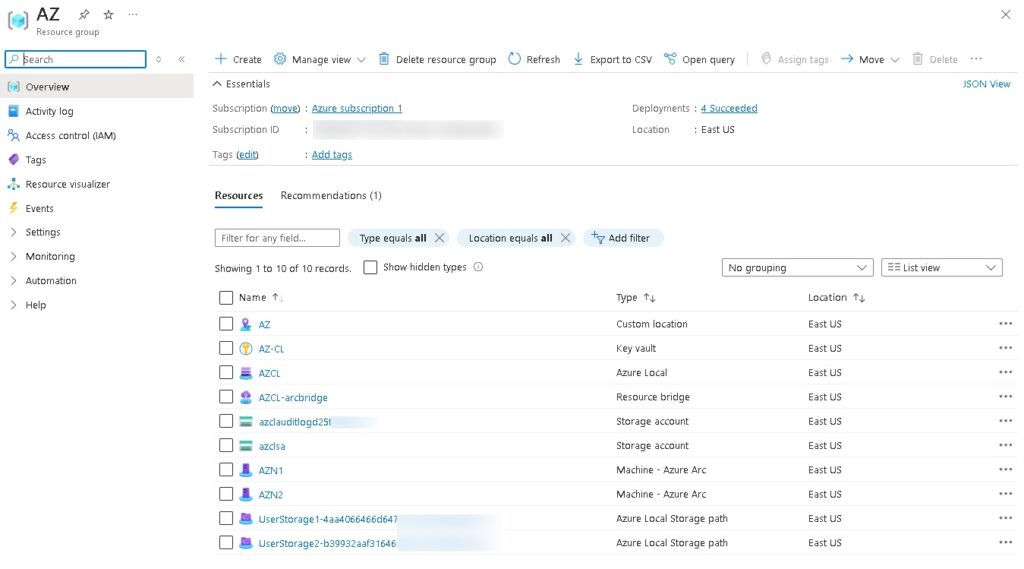
Task: Click Add filter button
Action: 622,238
